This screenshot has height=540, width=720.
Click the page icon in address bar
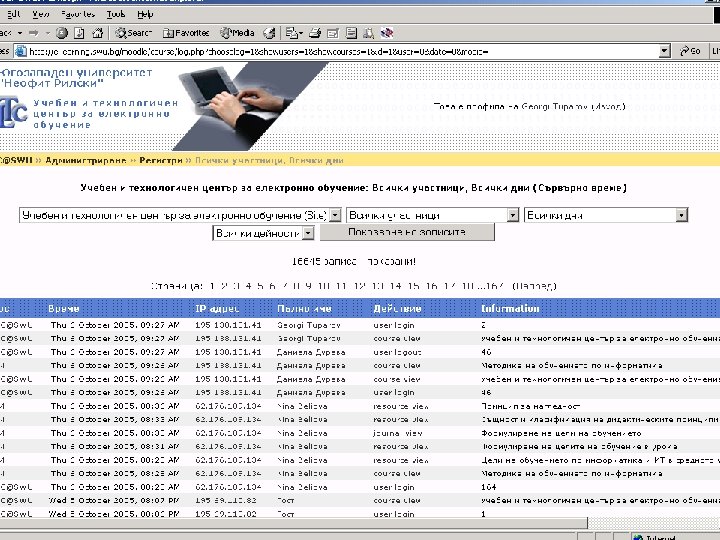tap(21, 51)
